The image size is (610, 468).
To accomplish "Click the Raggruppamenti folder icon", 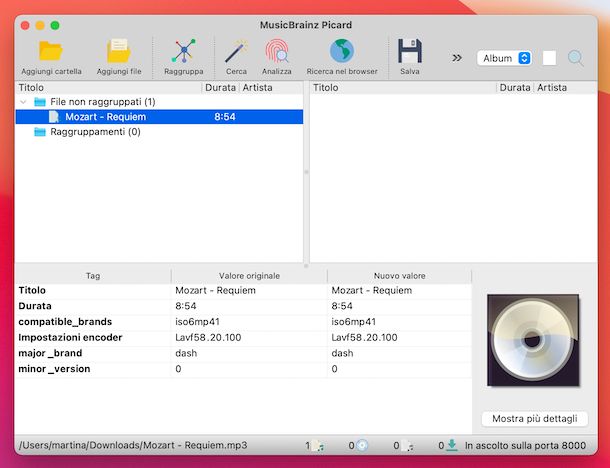I will point(40,132).
